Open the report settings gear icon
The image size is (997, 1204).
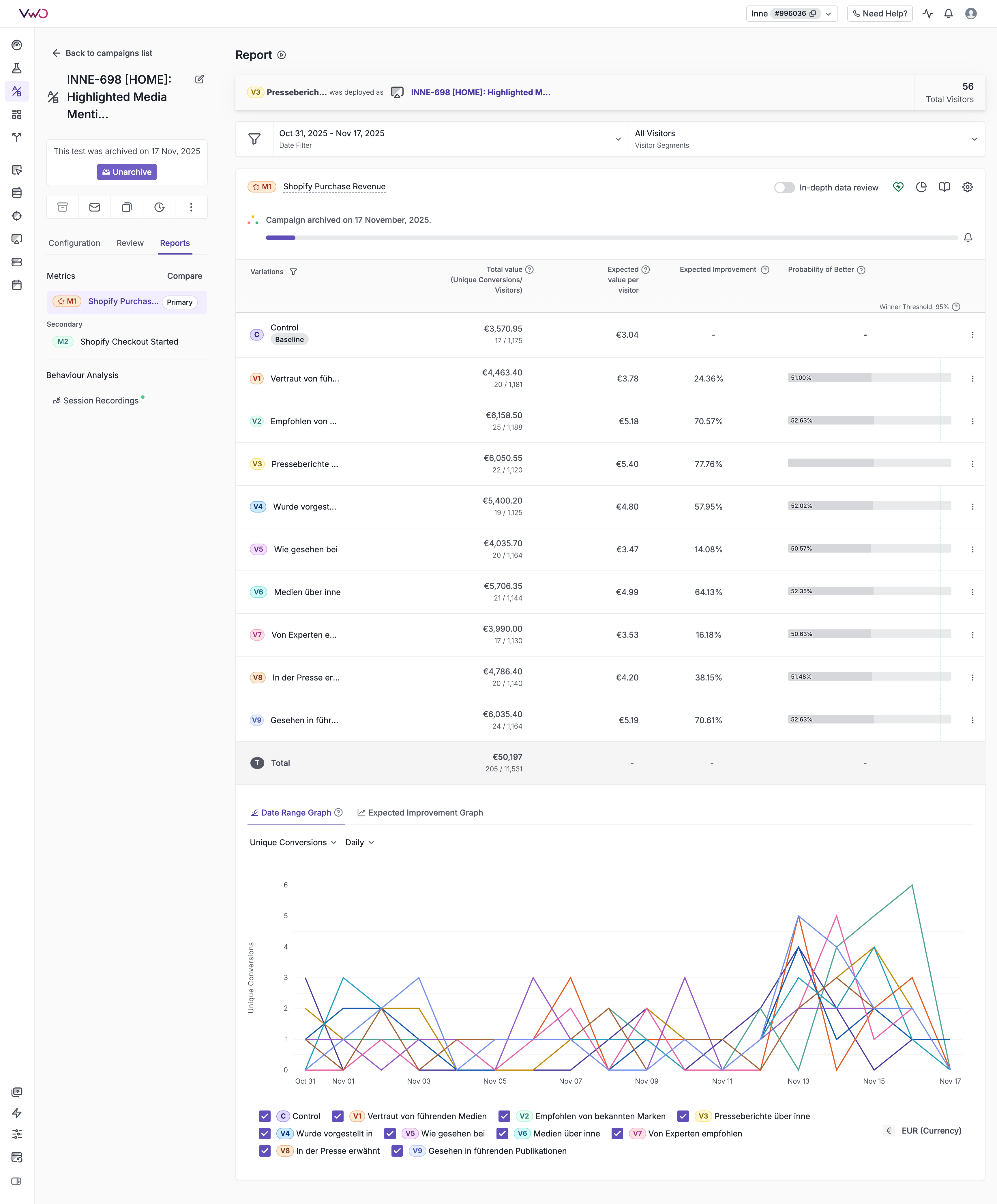point(967,188)
